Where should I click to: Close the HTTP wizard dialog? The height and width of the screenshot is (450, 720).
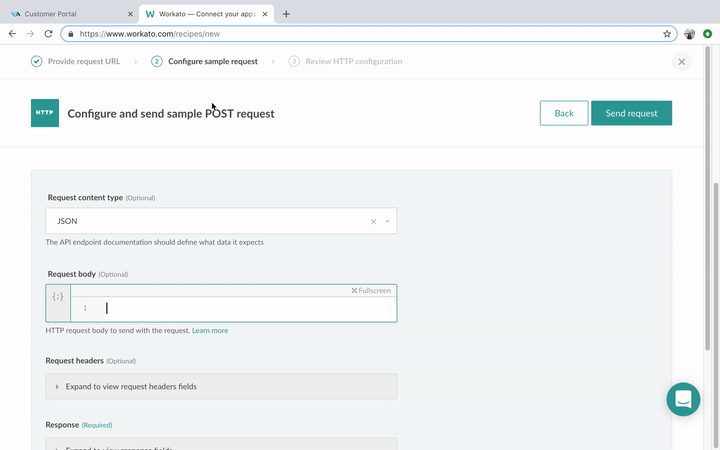point(681,62)
